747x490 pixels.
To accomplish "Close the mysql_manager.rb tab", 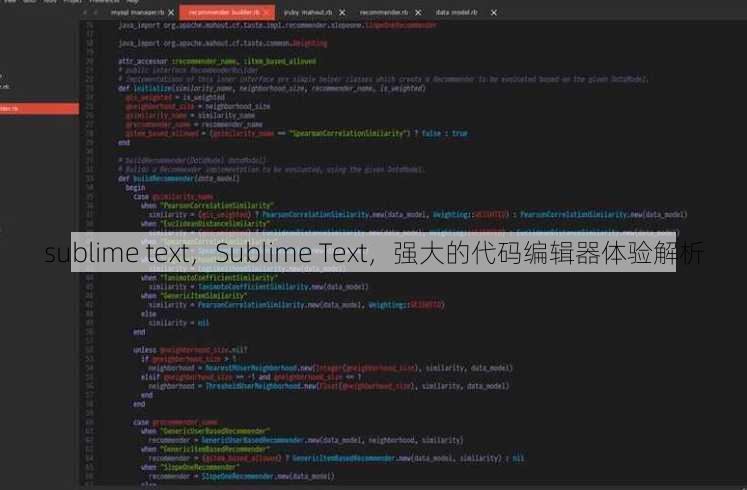I will pyautogui.click(x=171, y=13).
